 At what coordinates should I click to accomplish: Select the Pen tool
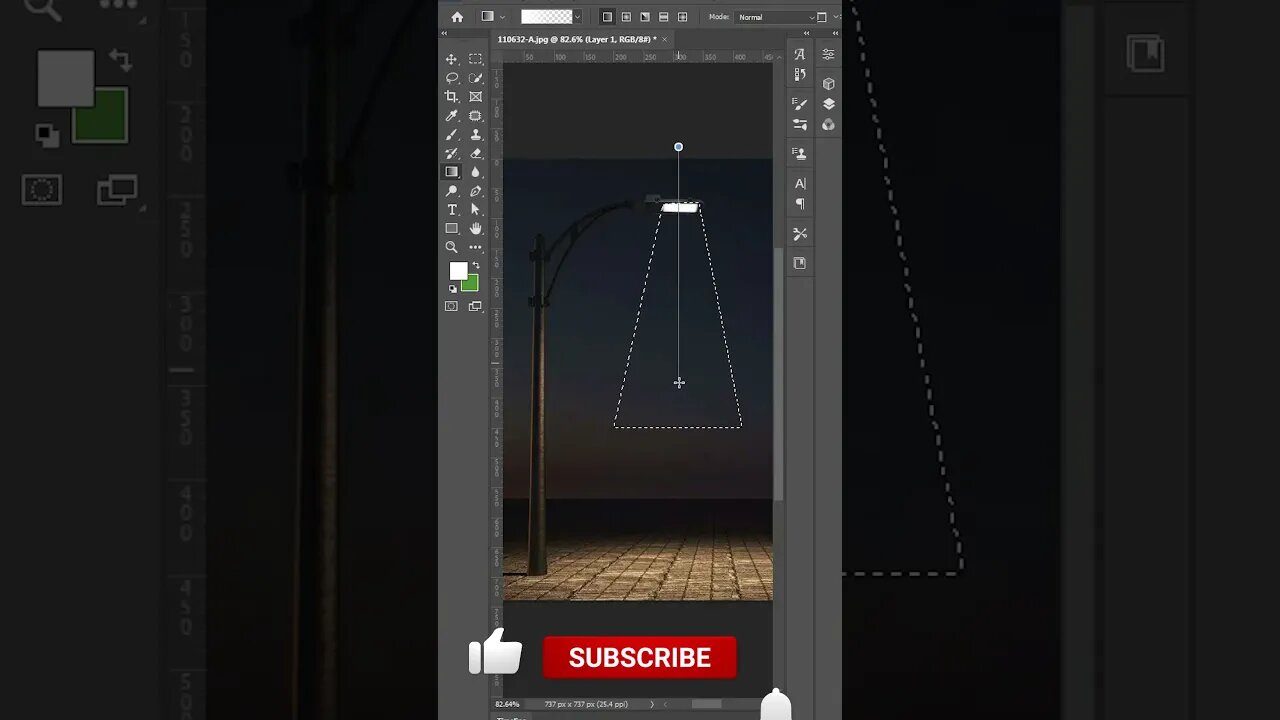(x=476, y=191)
